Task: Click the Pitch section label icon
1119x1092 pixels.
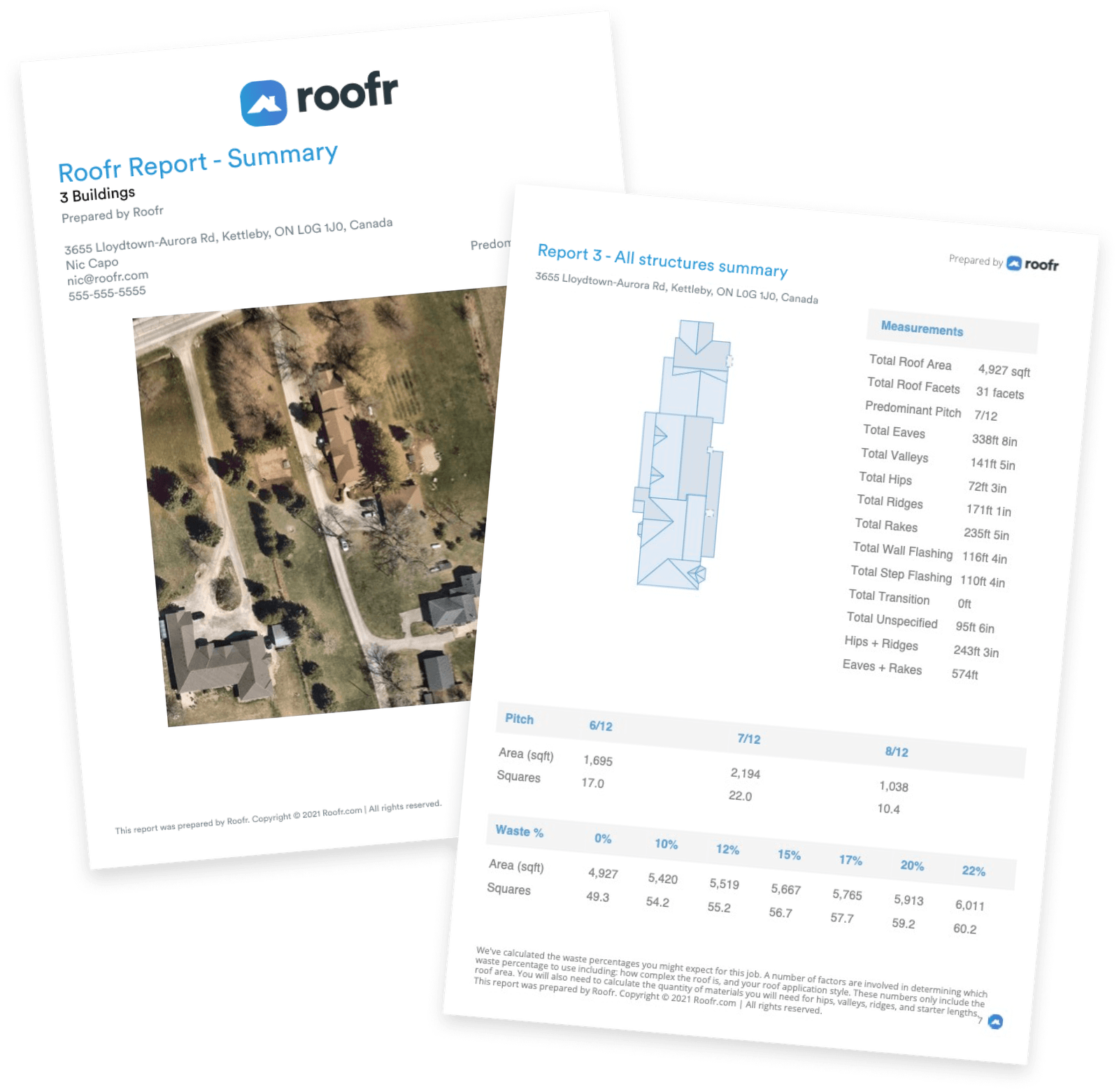Action: (518, 719)
